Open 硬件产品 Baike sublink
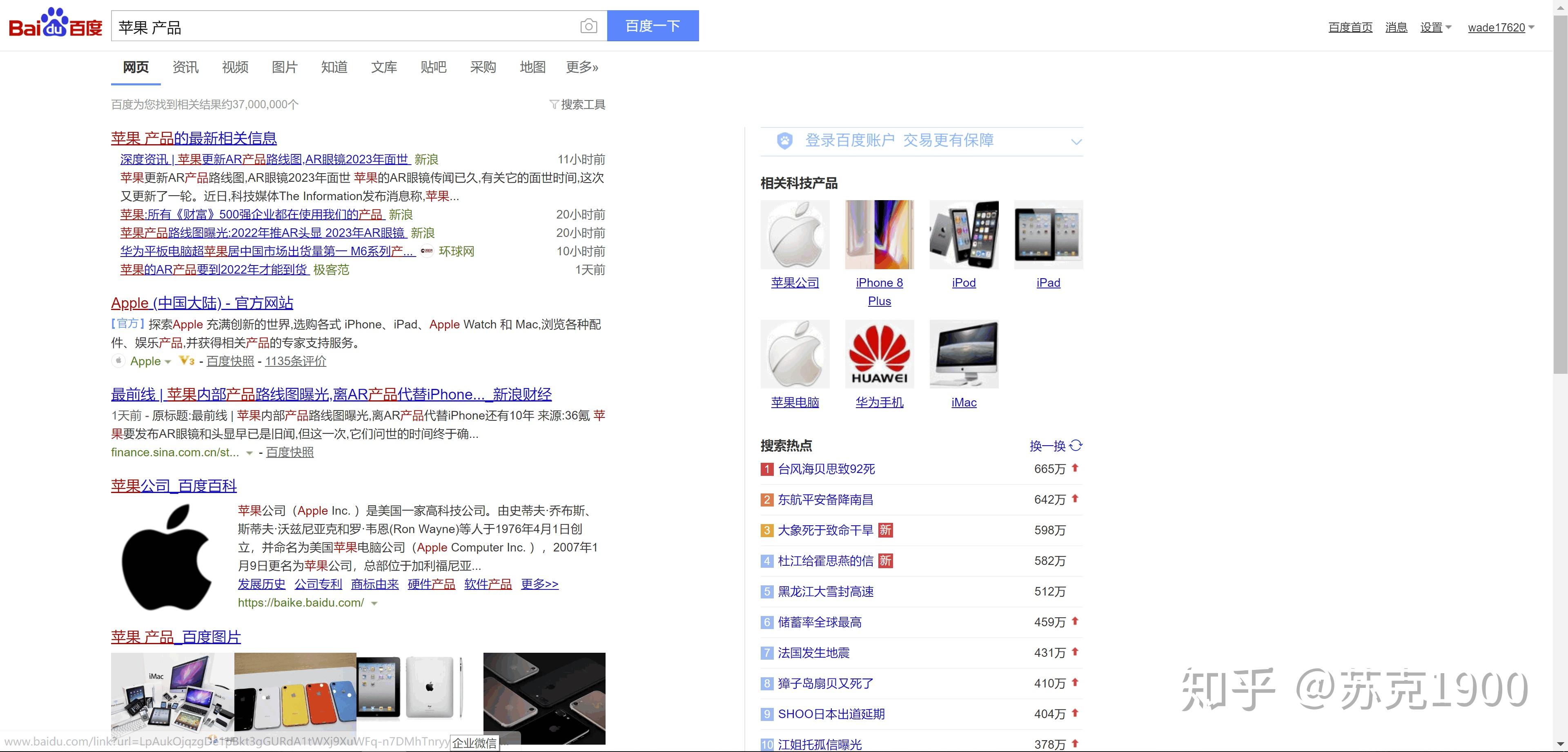Viewport: 1568px width, 752px height. click(431, 584)
